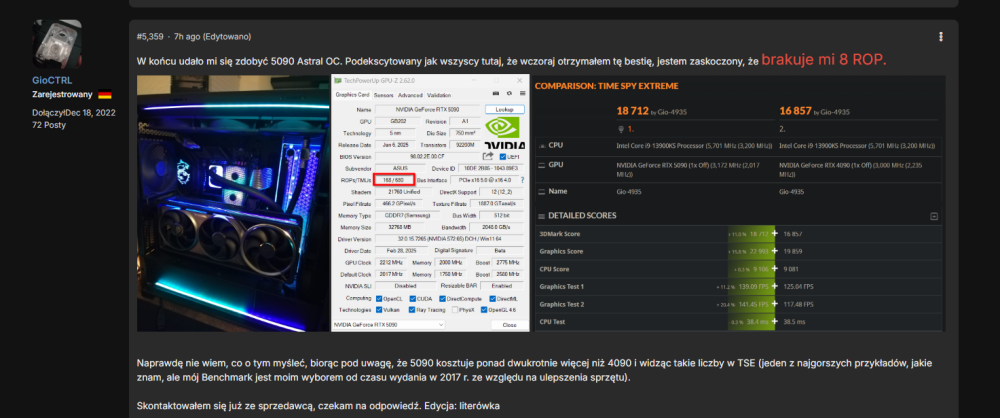Click the '72 Posty' post count

click(49, 125)
